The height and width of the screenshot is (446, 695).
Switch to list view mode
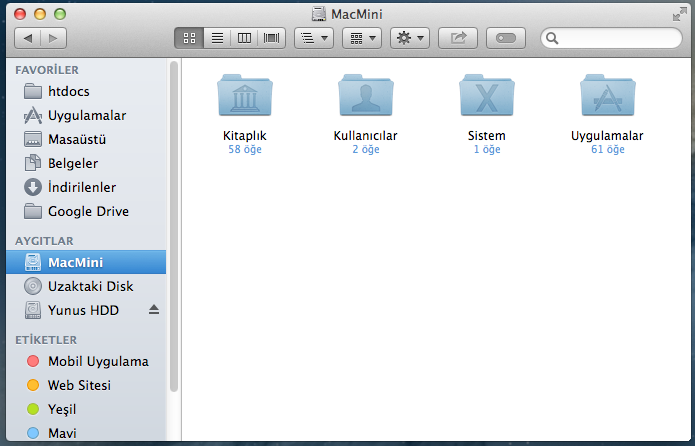(217, 38)
